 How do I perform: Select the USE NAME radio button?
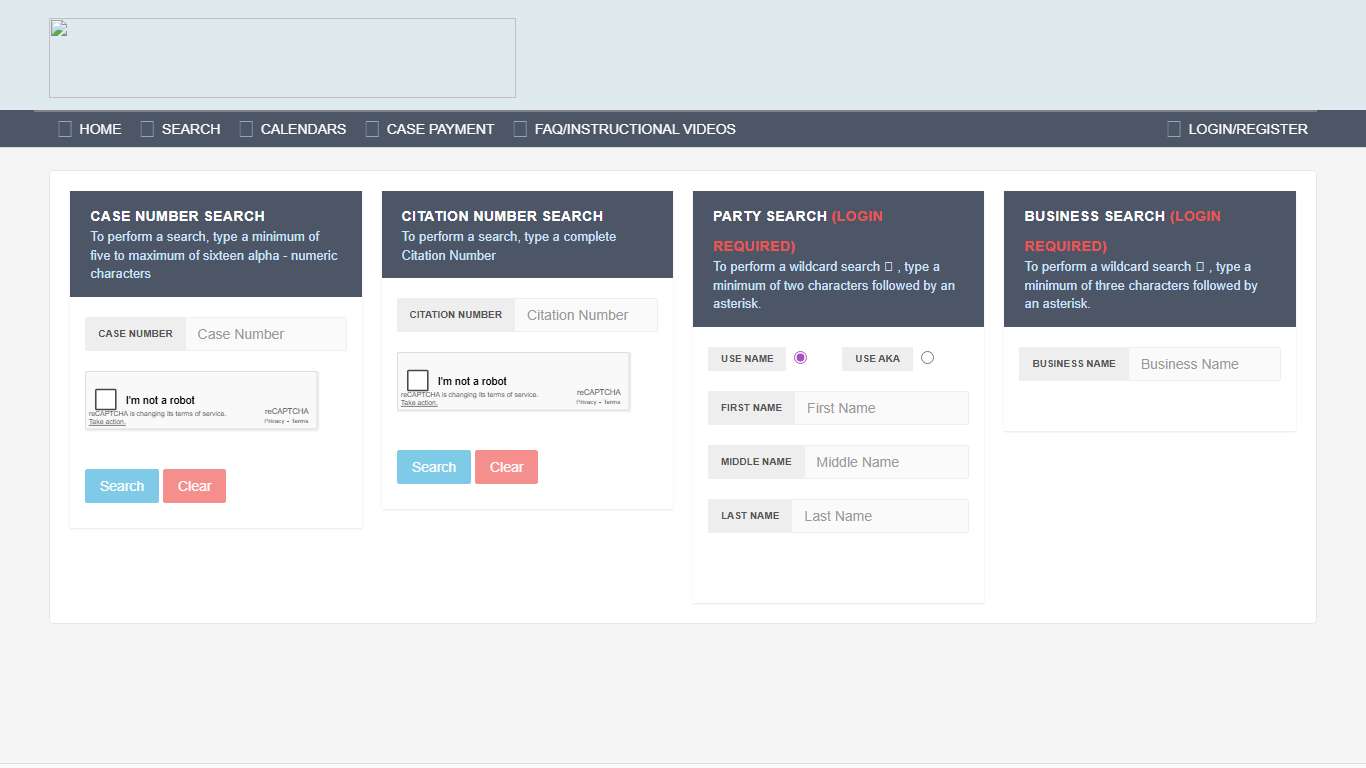click(800, 357)
